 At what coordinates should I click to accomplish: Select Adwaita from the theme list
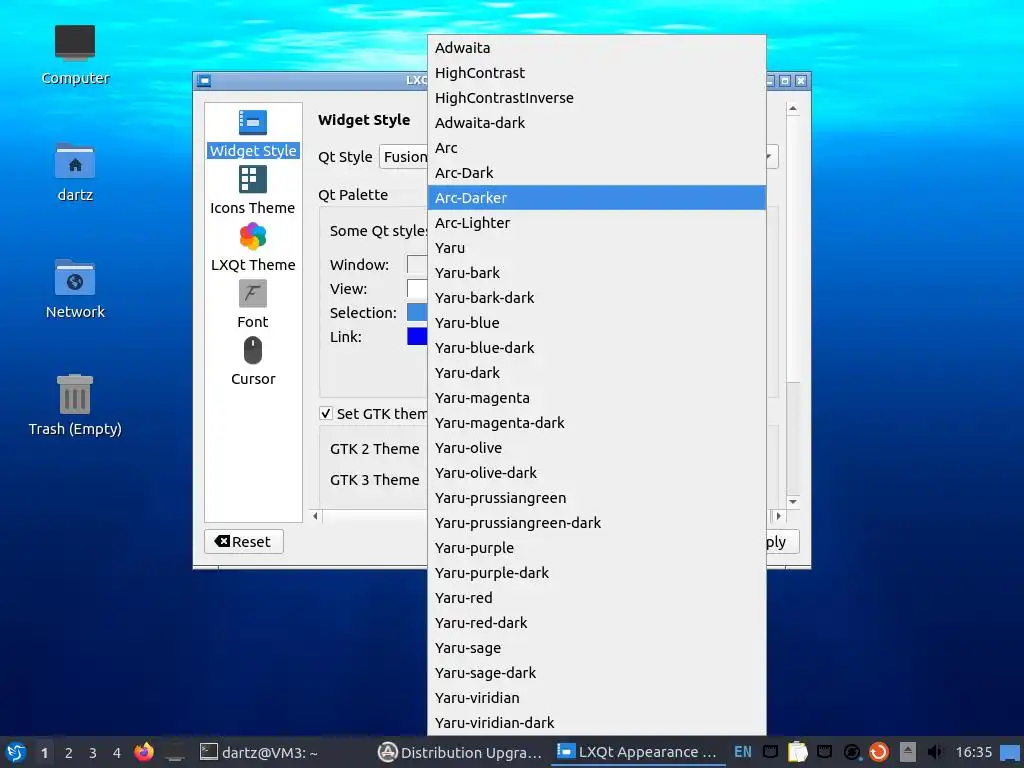[596, 48]
